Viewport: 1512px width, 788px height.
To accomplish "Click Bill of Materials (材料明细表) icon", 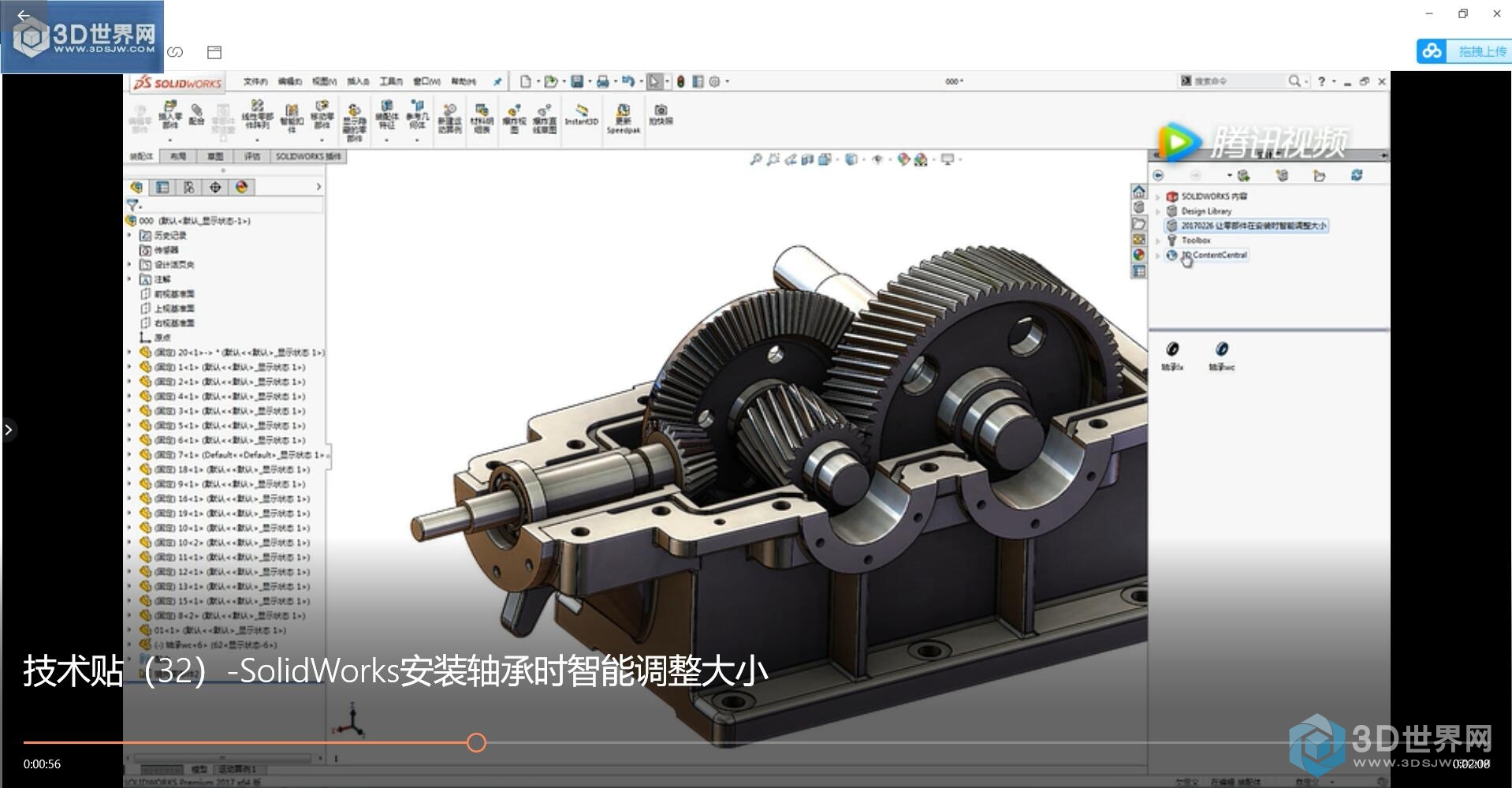I will pyautogui.click(x=482, y=118).
